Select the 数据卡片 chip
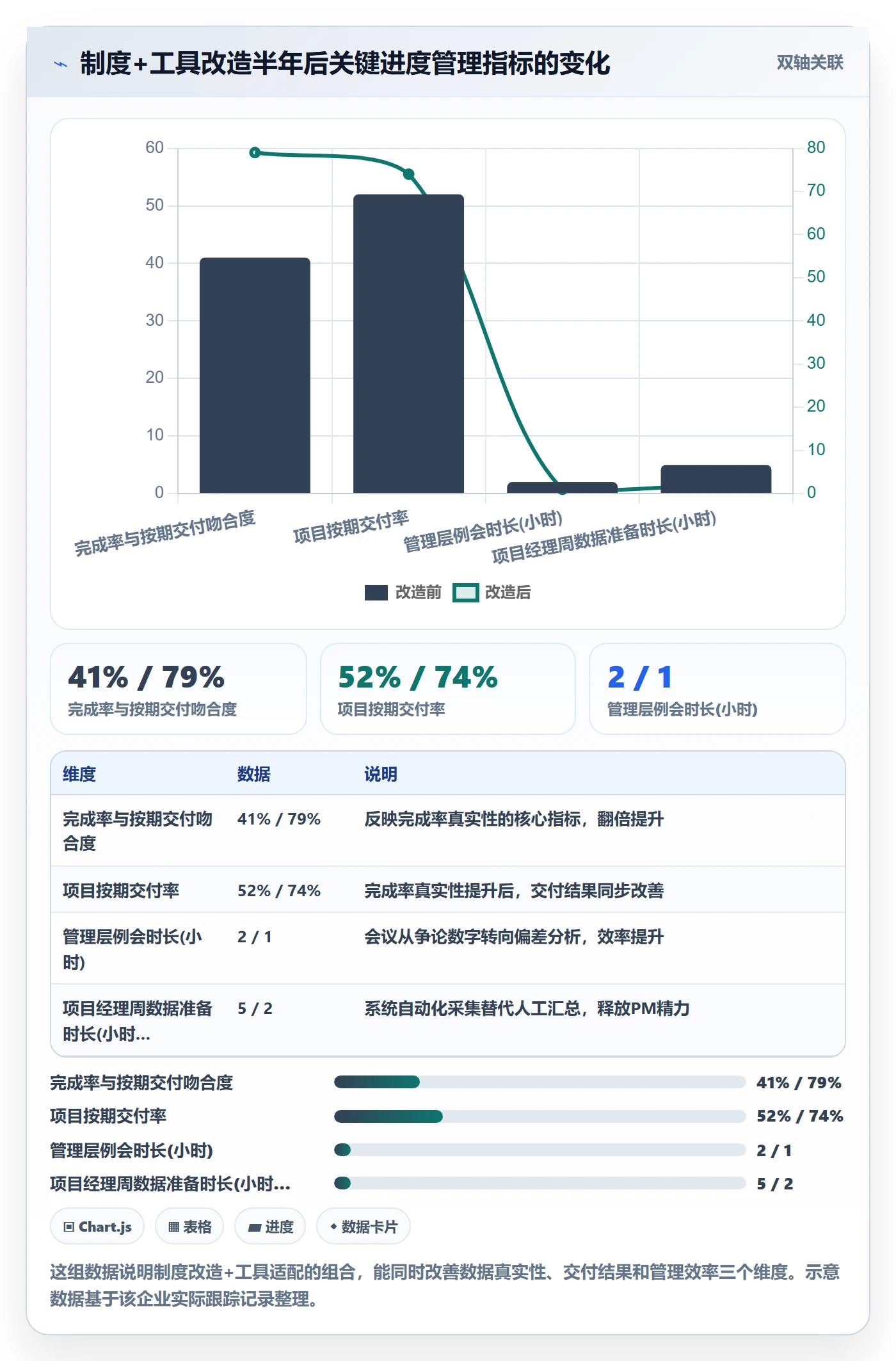Viewport: 896px width, 1361px height. pyautogui.click(x=364, y=1227)
